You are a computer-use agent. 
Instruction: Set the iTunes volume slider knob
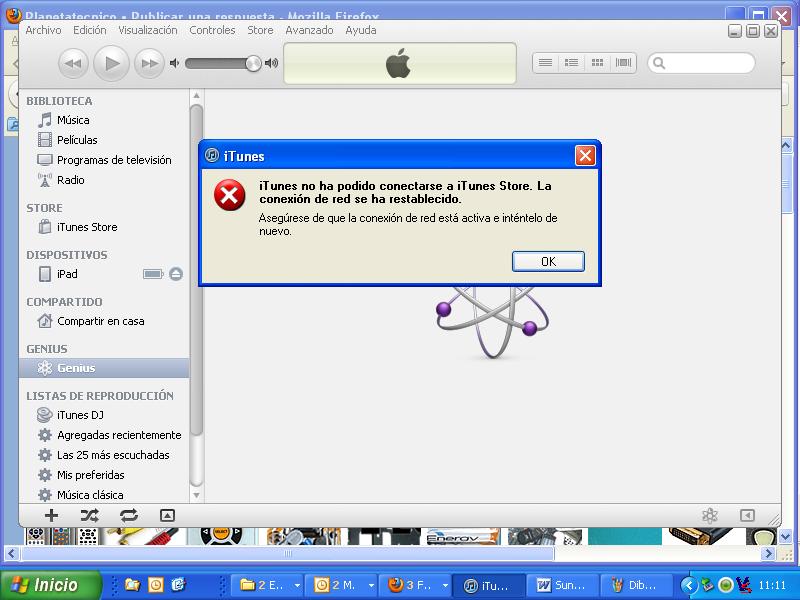253,63
